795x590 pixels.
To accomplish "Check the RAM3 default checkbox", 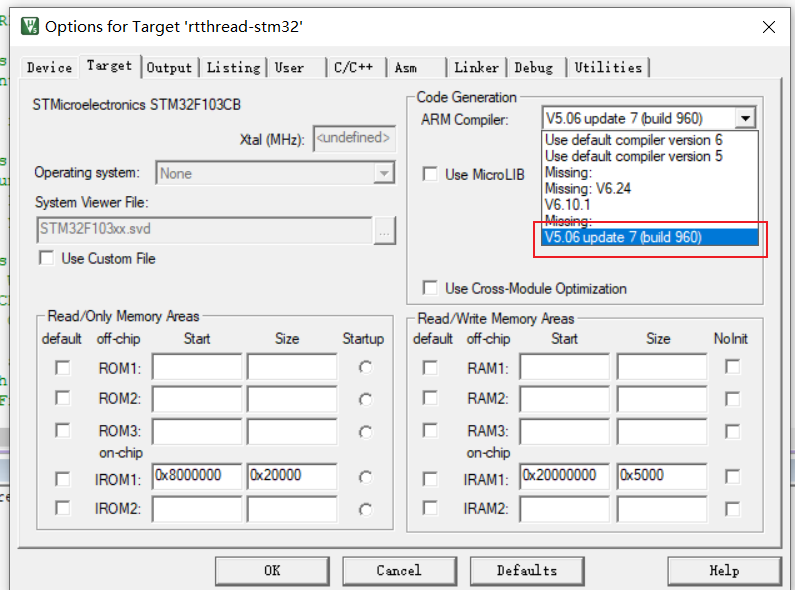I will (x=430, y=430).
